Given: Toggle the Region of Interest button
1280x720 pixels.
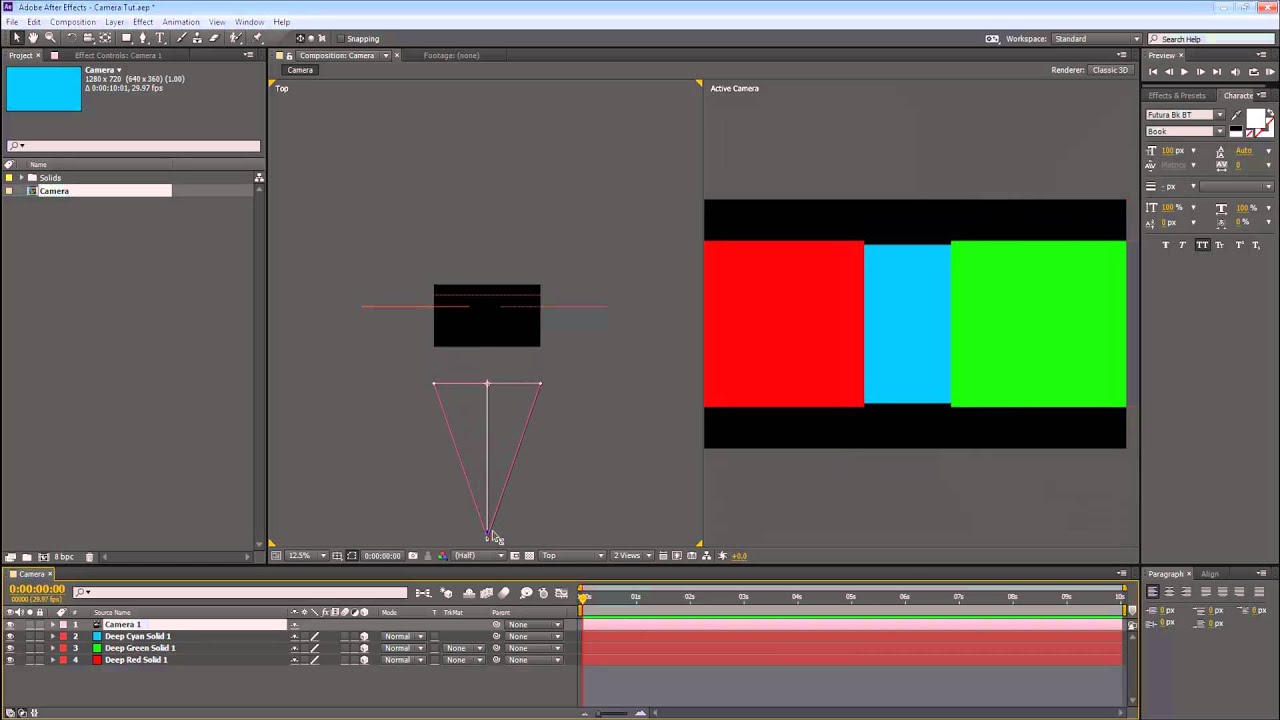Looking at the screenshot, I should coord(353,555).
